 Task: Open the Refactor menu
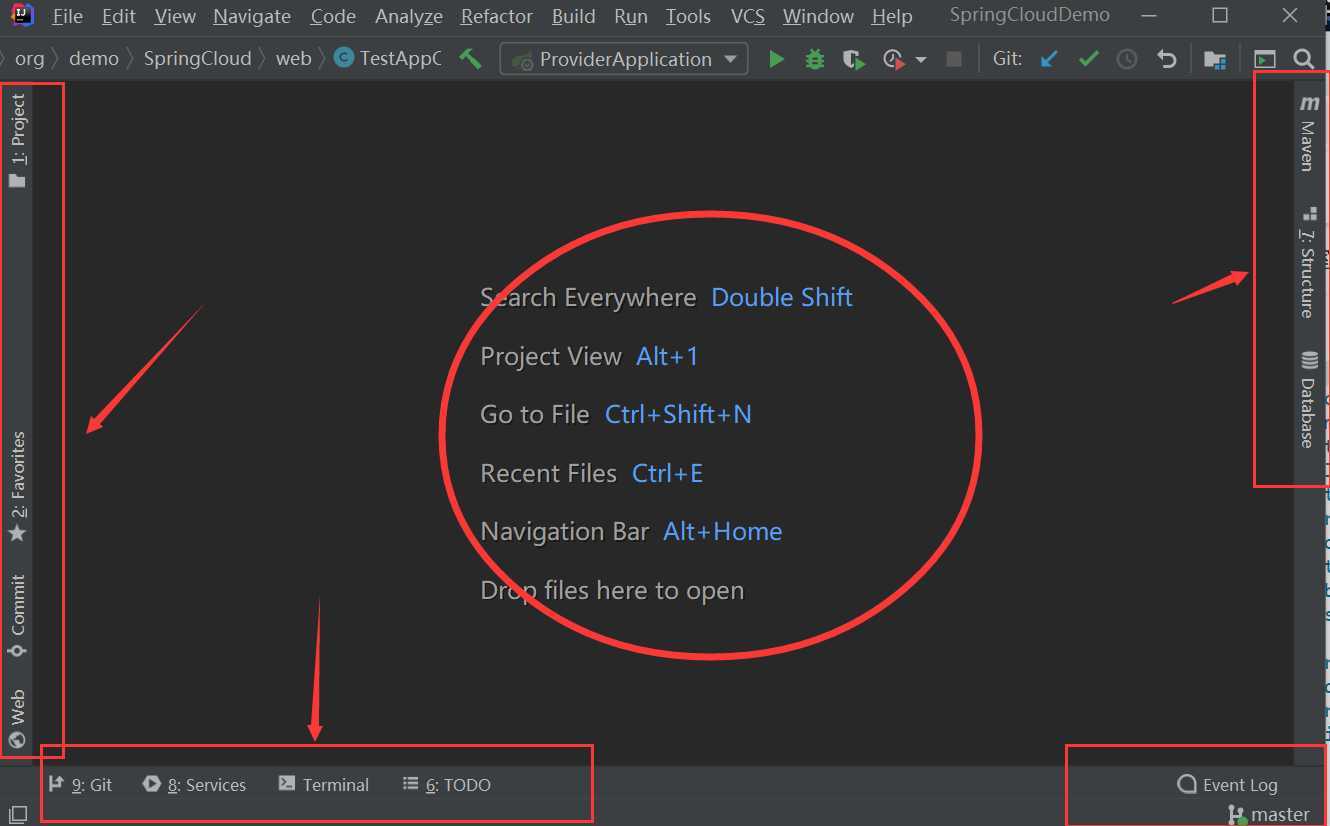496,17
